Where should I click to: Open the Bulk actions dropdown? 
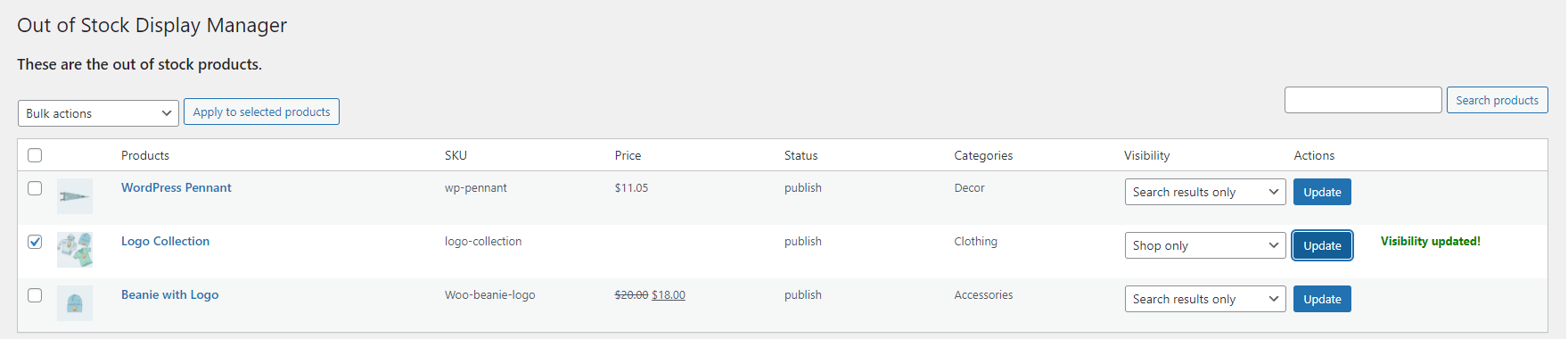tap(98, 113)
